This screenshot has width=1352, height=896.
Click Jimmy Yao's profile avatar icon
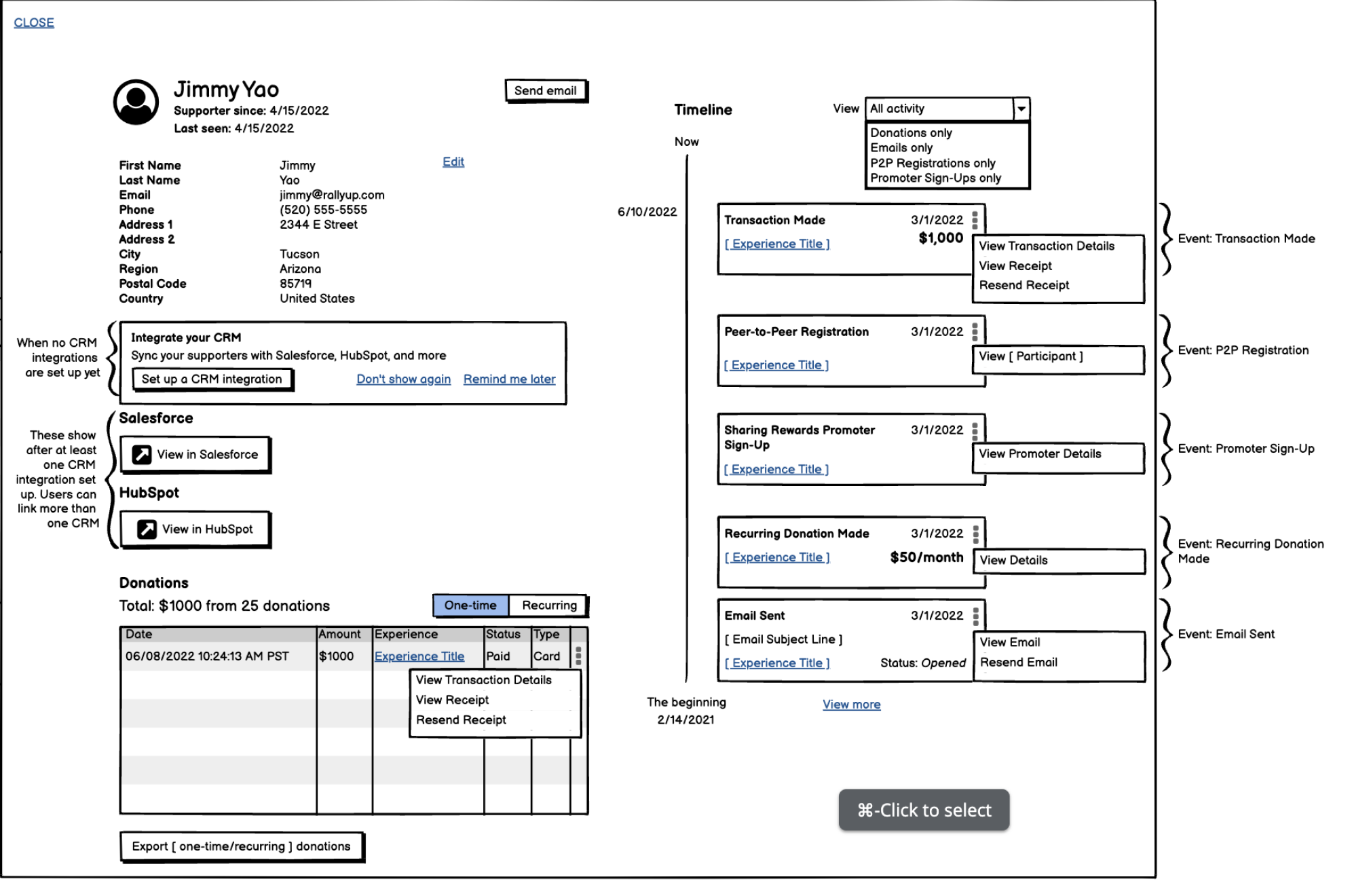tap(136, 102)
